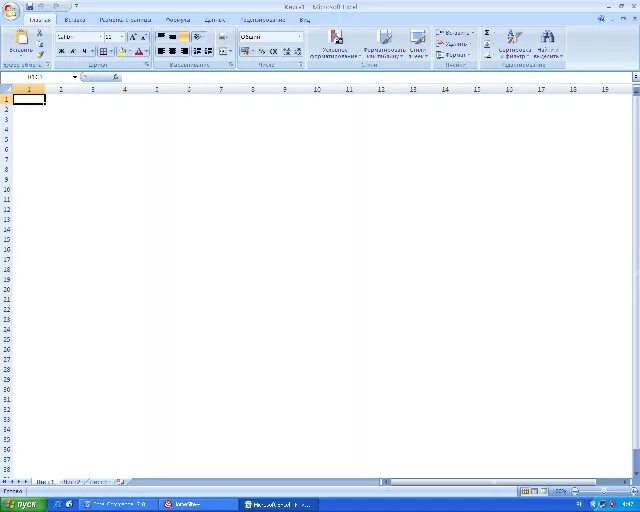Expand the underline style dropdown arrow

coord(92,51)
